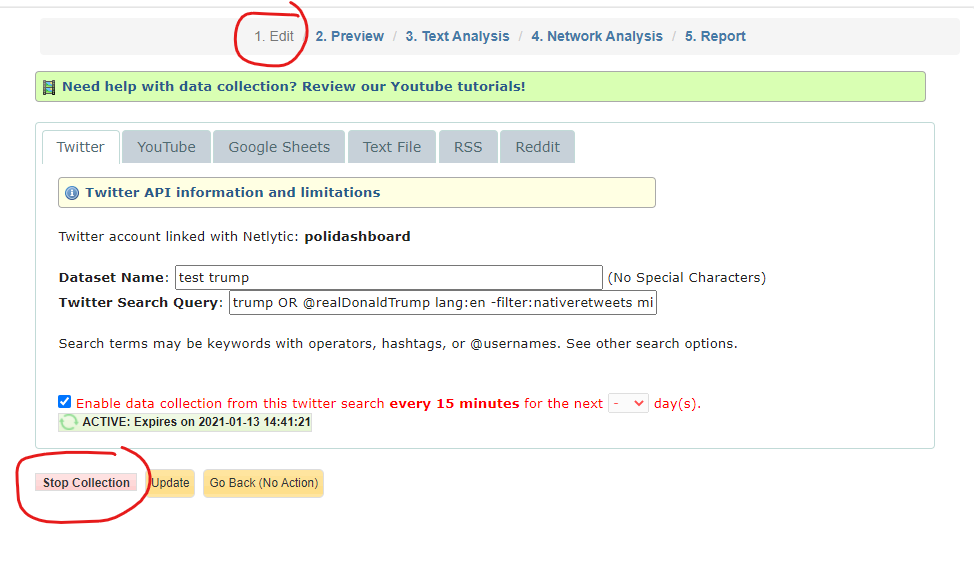Switch to the RSS tab
974x567 pixels.
467,147
